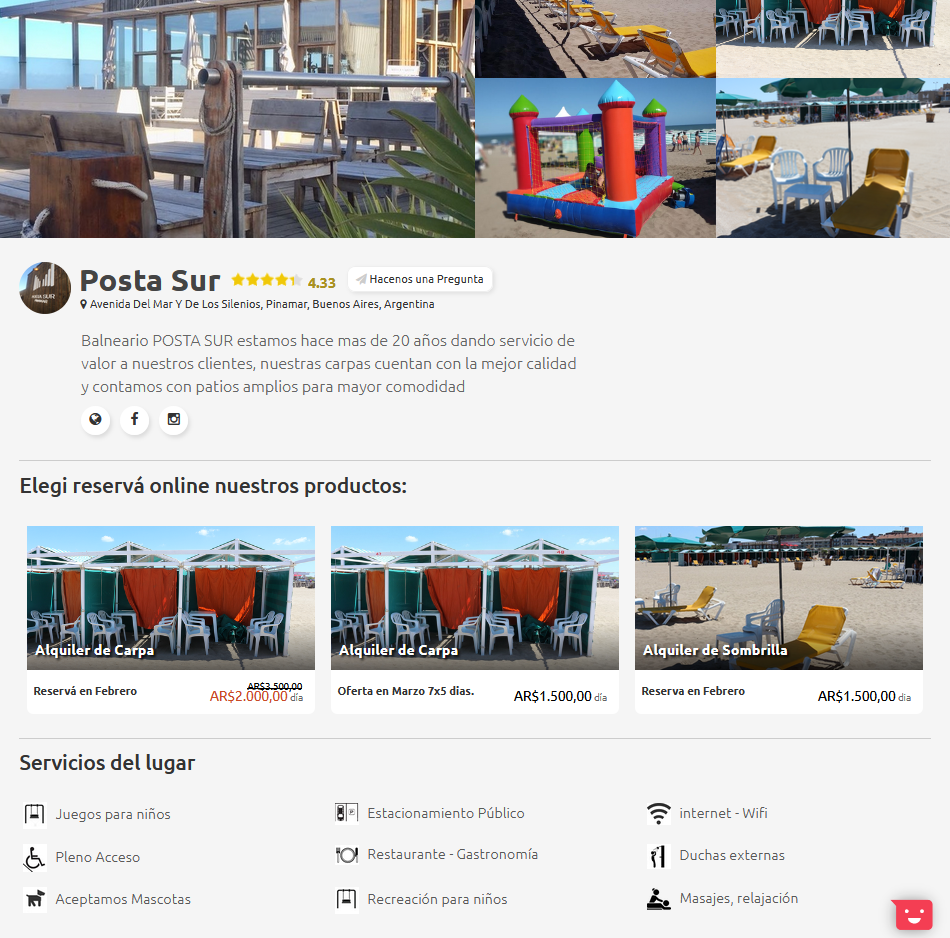Image resolution: width=950 pixels, height=938 pixels.
Task: Click the Restaurante Gastronomía plate icon
Action: (347, 854)
